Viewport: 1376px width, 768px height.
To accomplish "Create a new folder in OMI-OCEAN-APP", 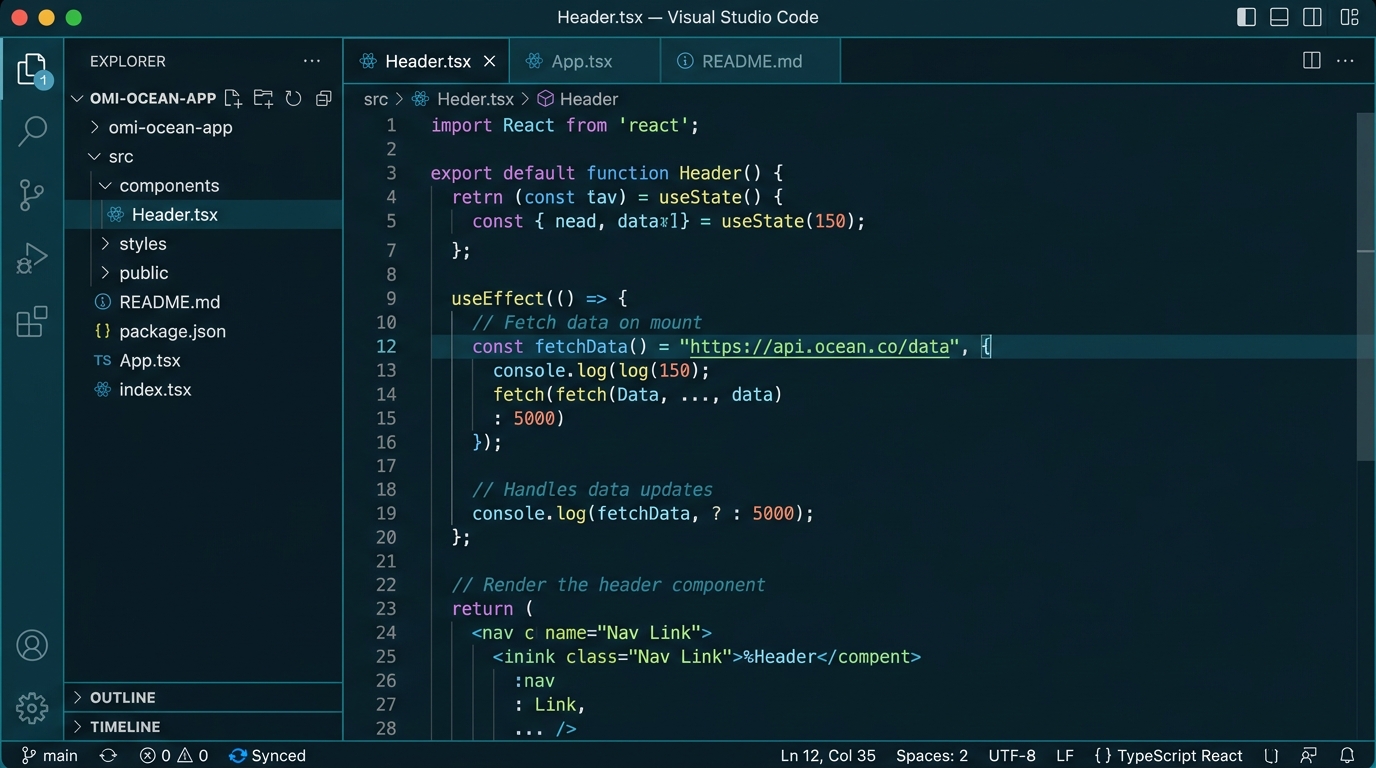I will 263,98.
